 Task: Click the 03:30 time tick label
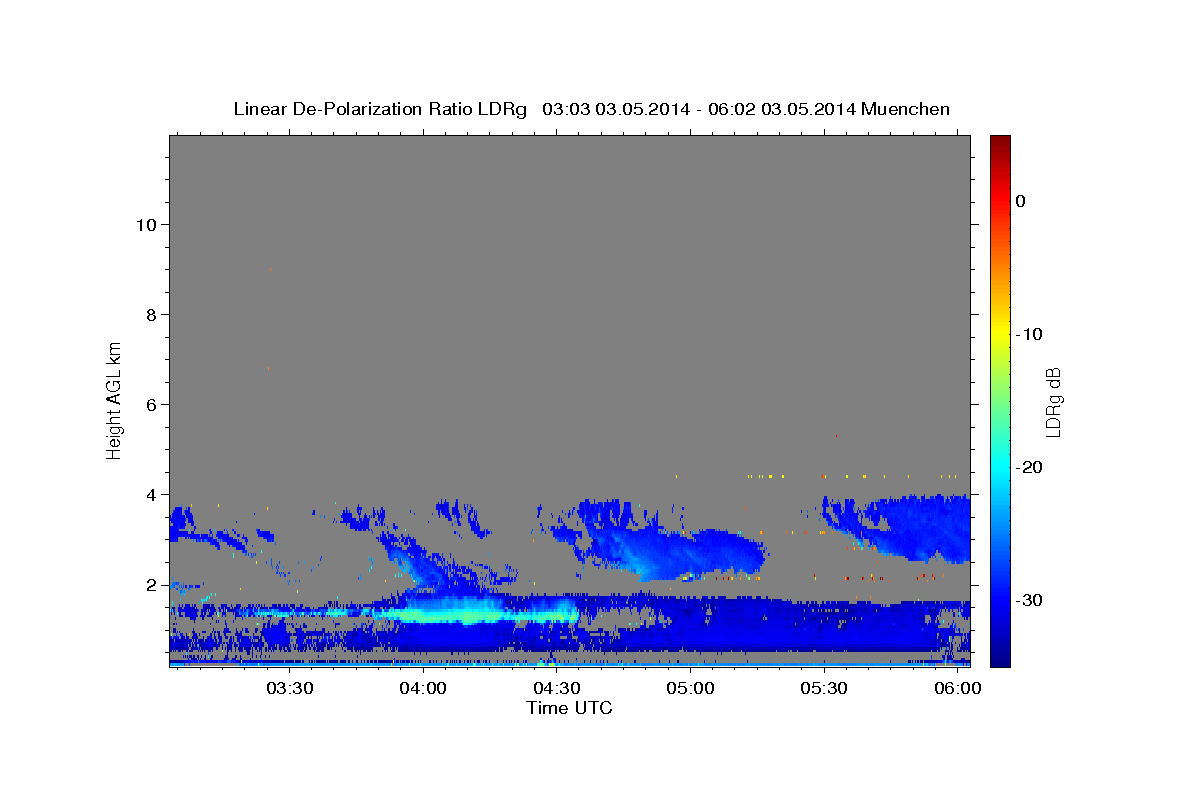click(x=290, y=689)
